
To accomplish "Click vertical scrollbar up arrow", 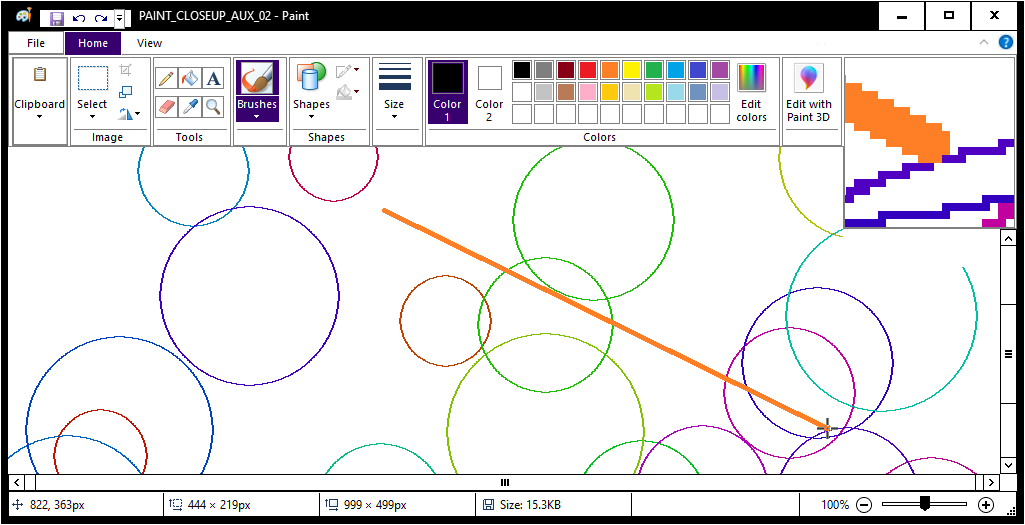I will coord(1008,237).
